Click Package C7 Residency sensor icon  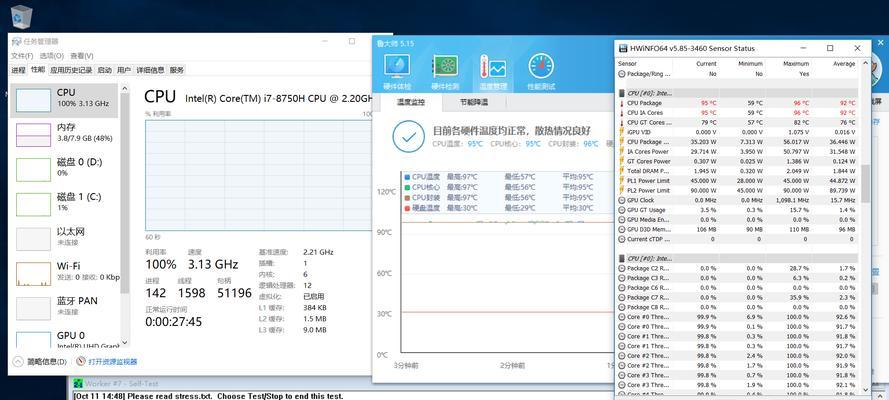[621, 297]
